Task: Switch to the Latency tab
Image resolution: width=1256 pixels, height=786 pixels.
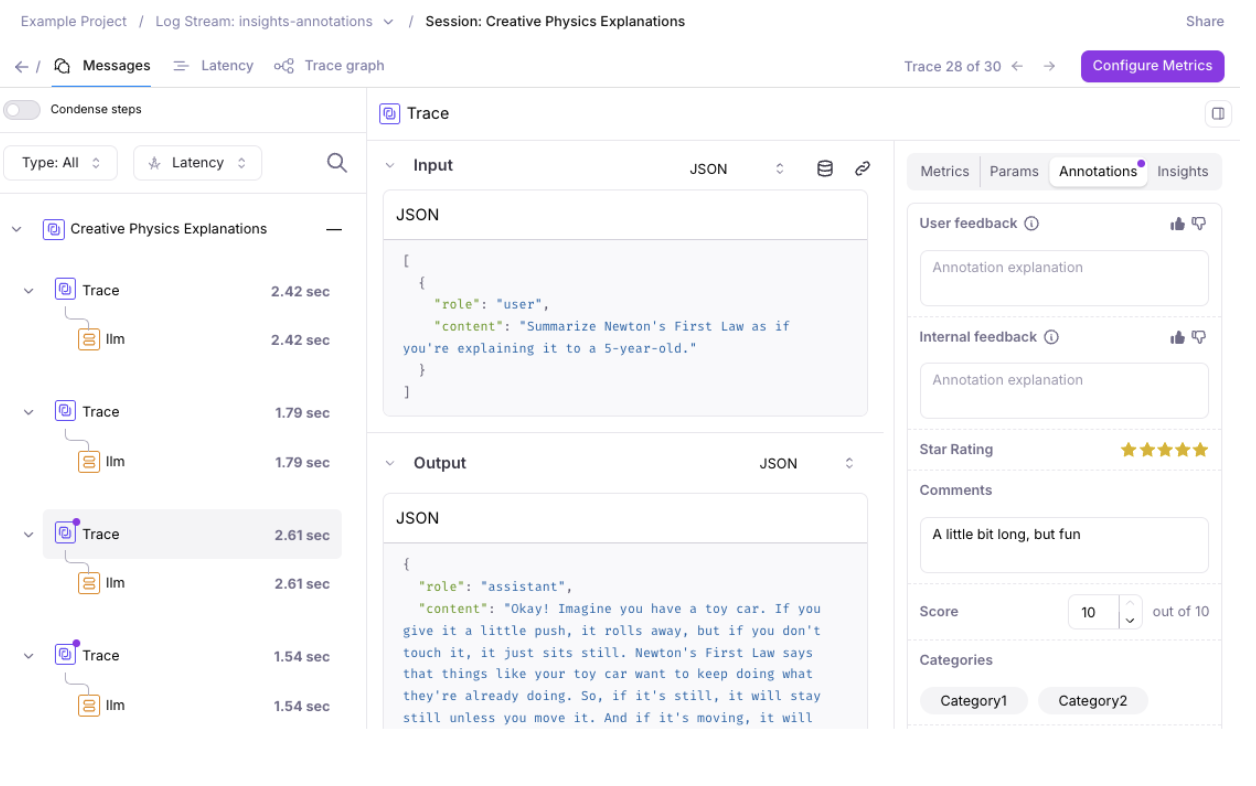Action: (213, 66)
